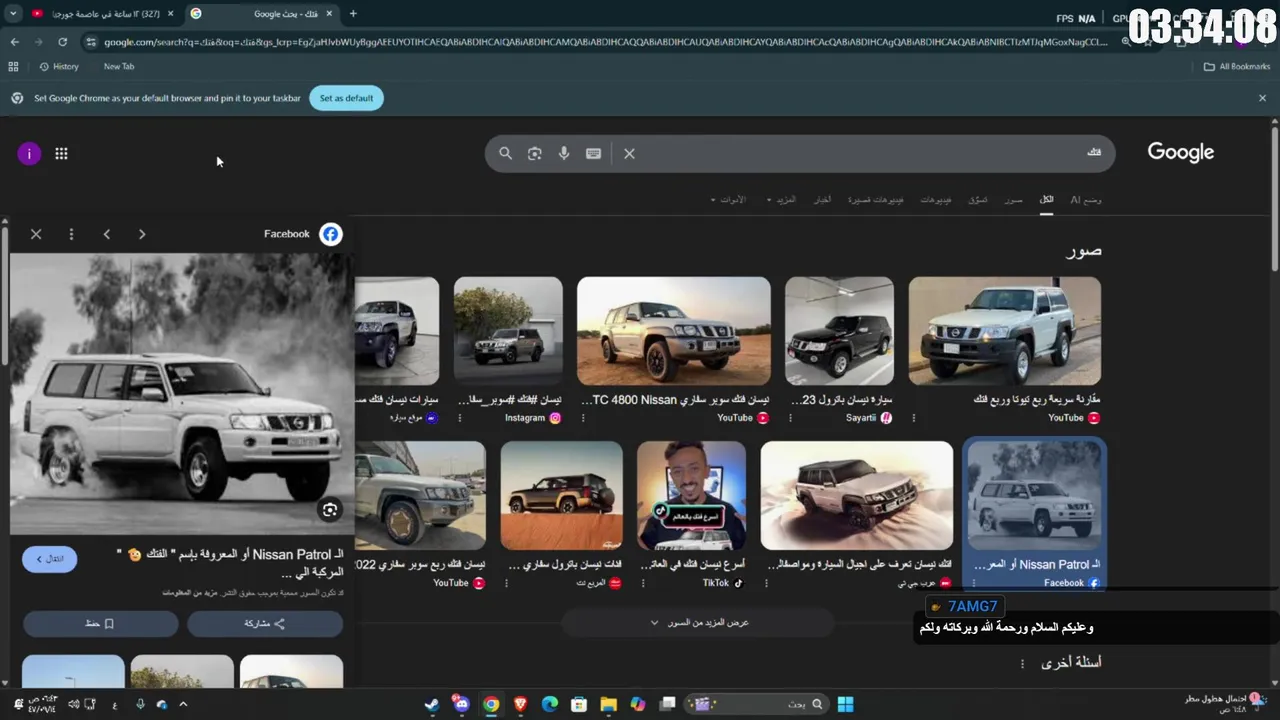Open Steam from the taskbar
The image size is (1280, 720).
[431, 704]
